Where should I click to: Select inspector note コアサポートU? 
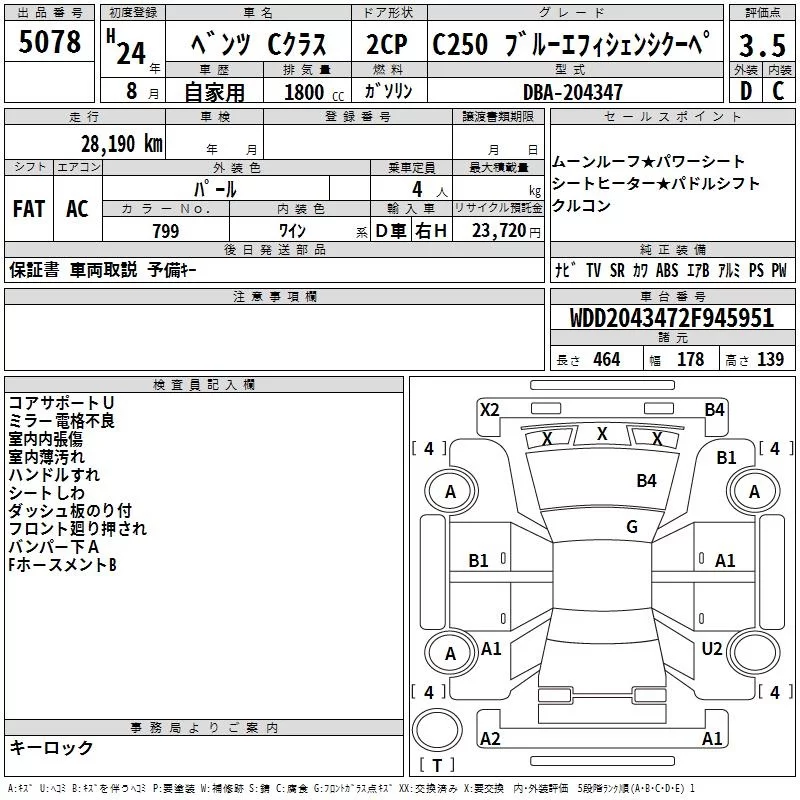click(x=61, y=403)
